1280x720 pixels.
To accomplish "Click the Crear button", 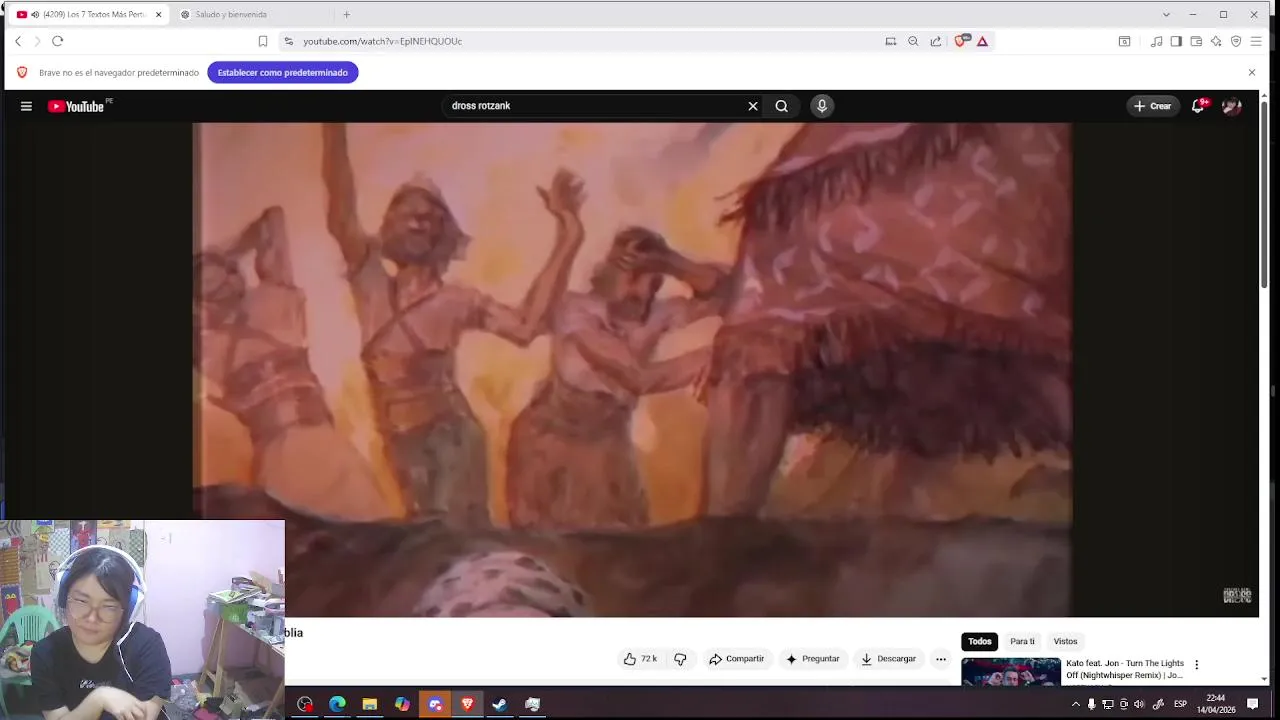I will (x=1152, y=106).
